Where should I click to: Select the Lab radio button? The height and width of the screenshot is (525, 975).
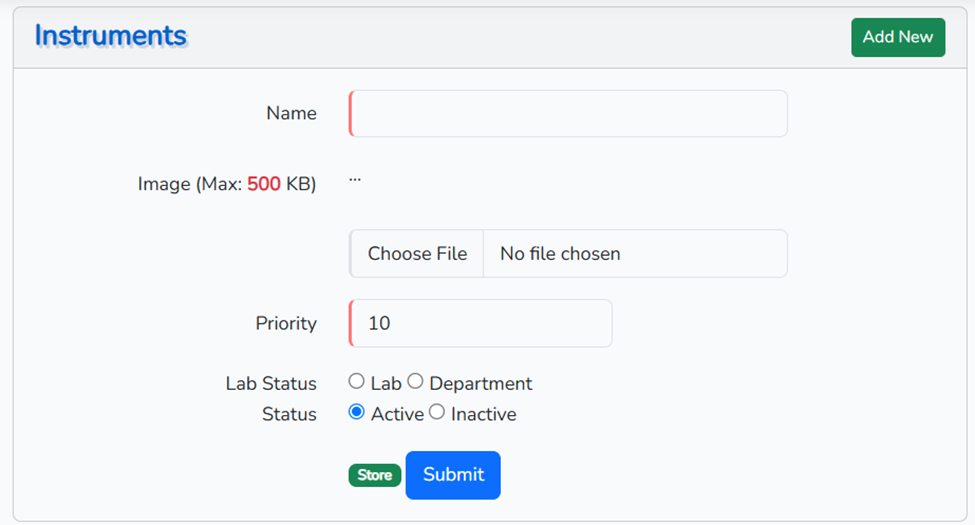357,382
